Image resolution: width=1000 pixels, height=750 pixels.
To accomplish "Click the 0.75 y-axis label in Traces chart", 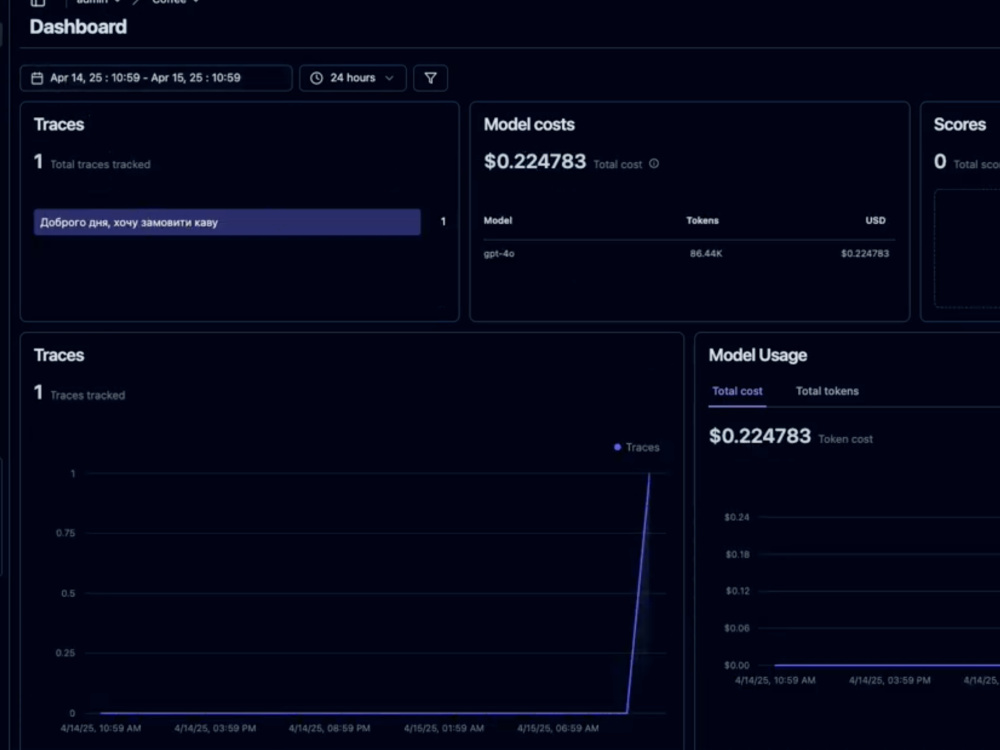I will [x=65, y=533].
